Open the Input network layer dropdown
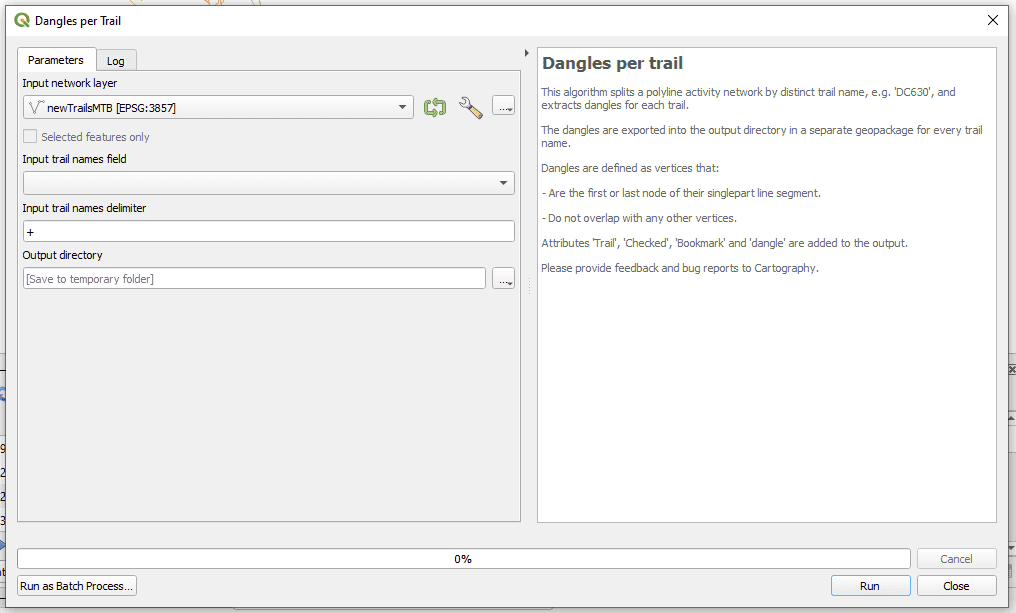Image resolution: width=1016 pixels, height=613 pixels. pyautogui.click(x=218, y=108)
